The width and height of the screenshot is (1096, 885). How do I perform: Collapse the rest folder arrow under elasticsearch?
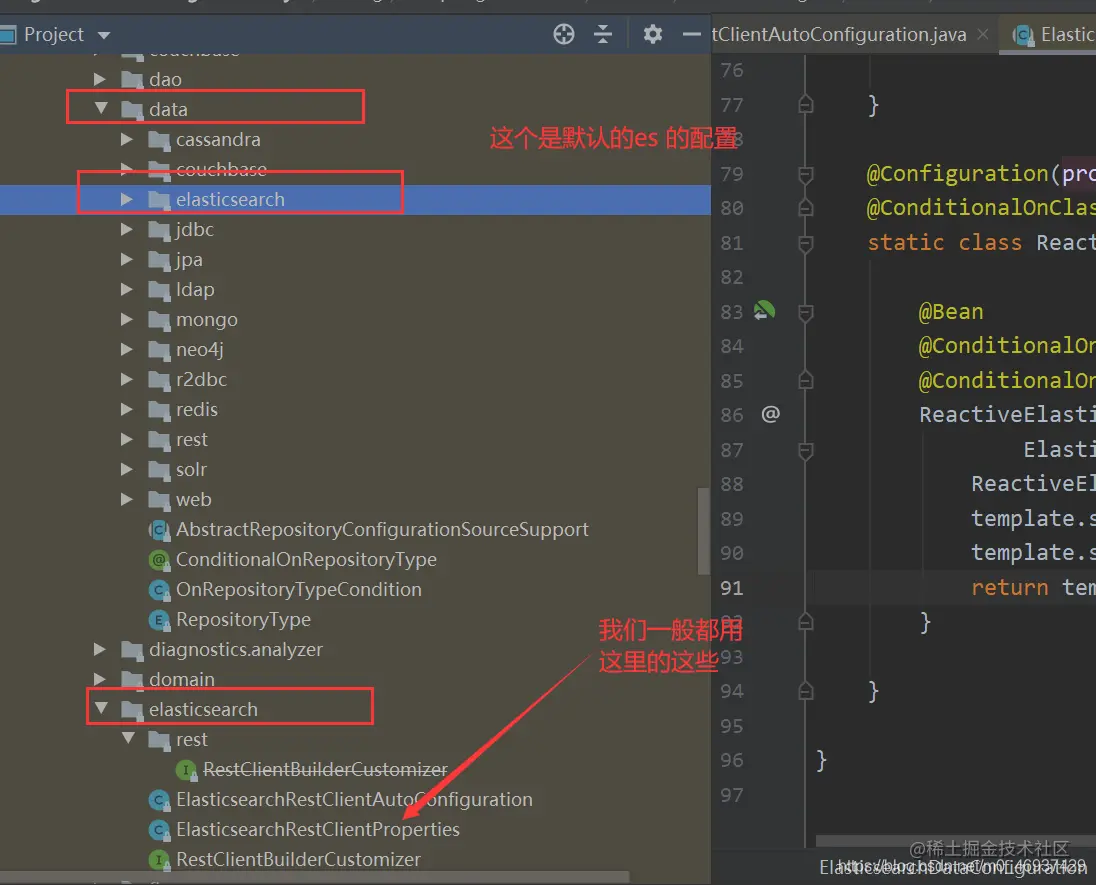coord(128,738)
